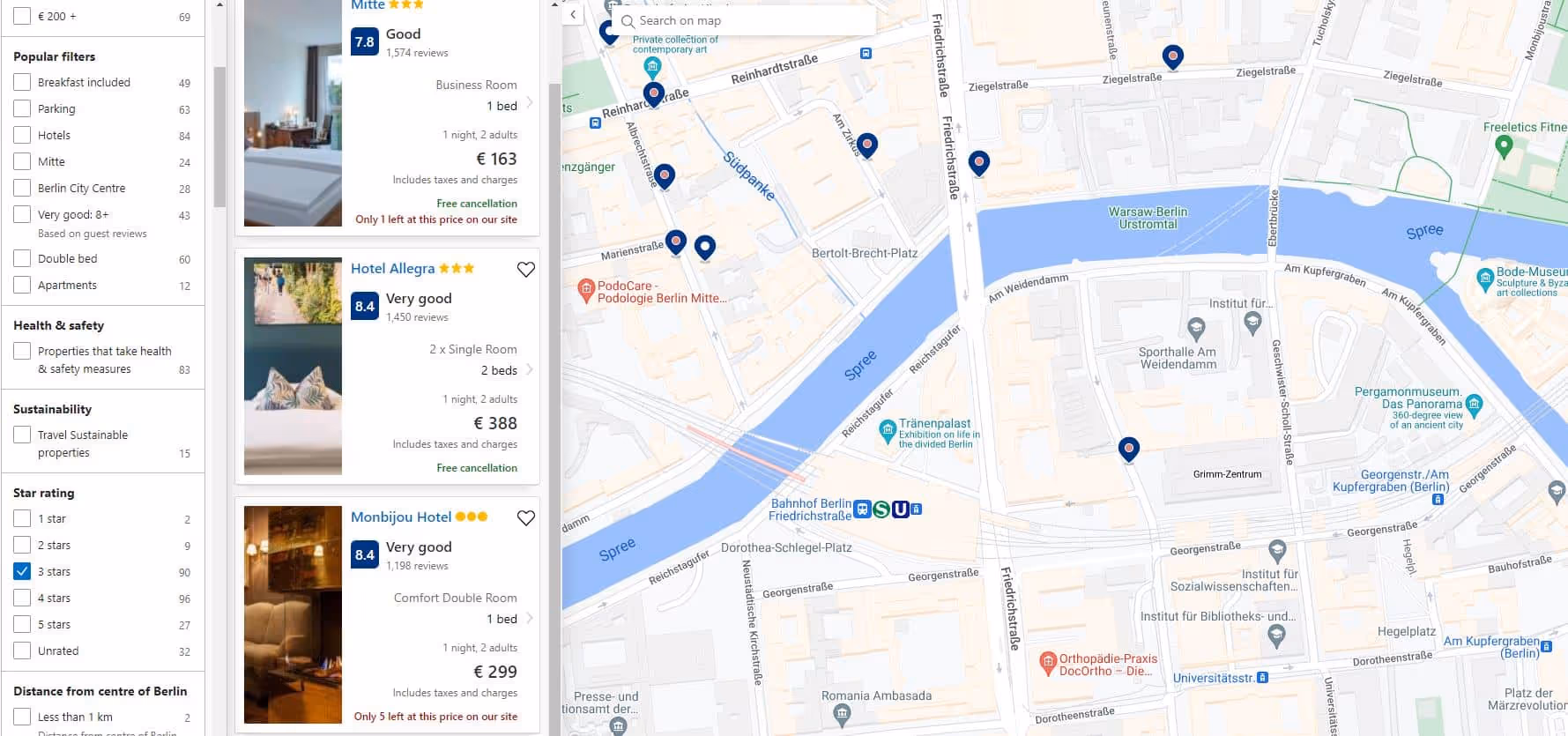Tick the Double bed checkbox
This screenshot has width=1568, height=736.
(x=22, y=258)
